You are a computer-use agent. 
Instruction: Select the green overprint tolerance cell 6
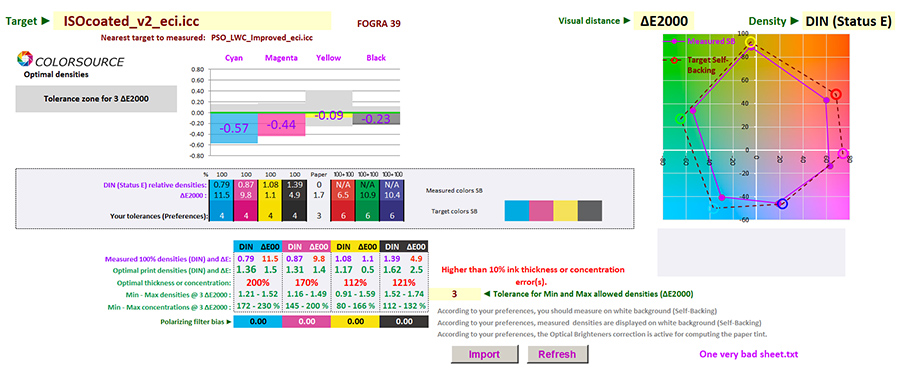pos(367,216)
